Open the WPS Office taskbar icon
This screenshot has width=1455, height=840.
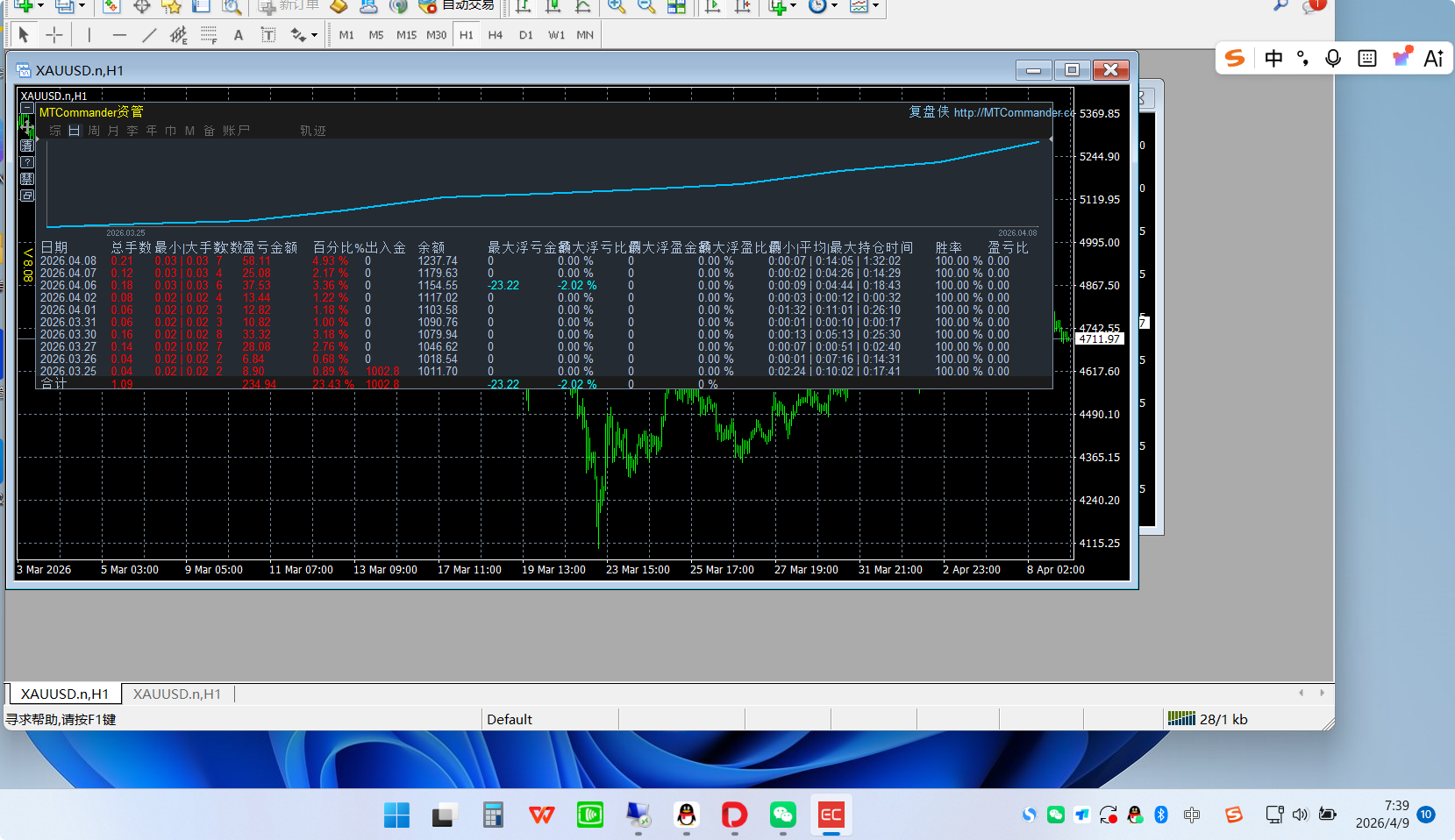542,815
